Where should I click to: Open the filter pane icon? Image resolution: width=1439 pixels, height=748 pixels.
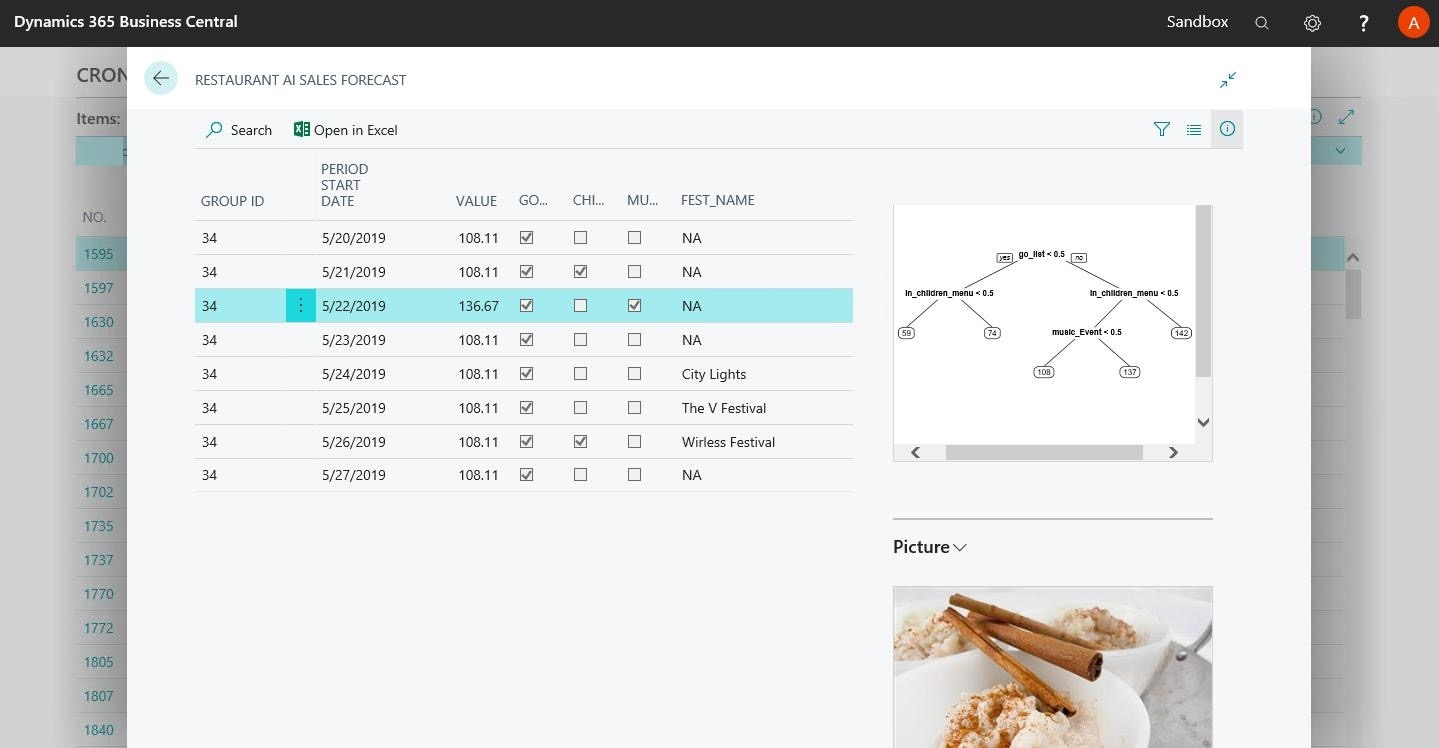point(1161,129)
